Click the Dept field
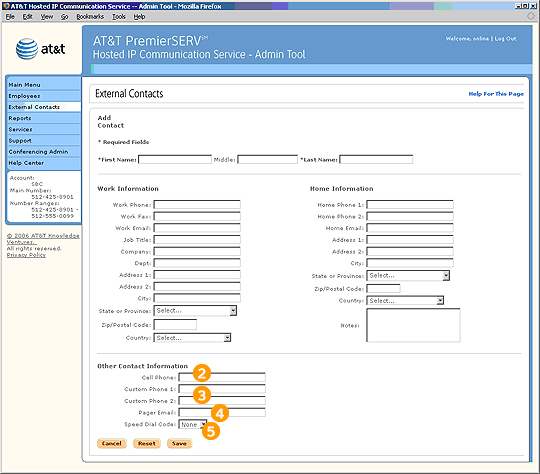 click(x=197, y=263)
